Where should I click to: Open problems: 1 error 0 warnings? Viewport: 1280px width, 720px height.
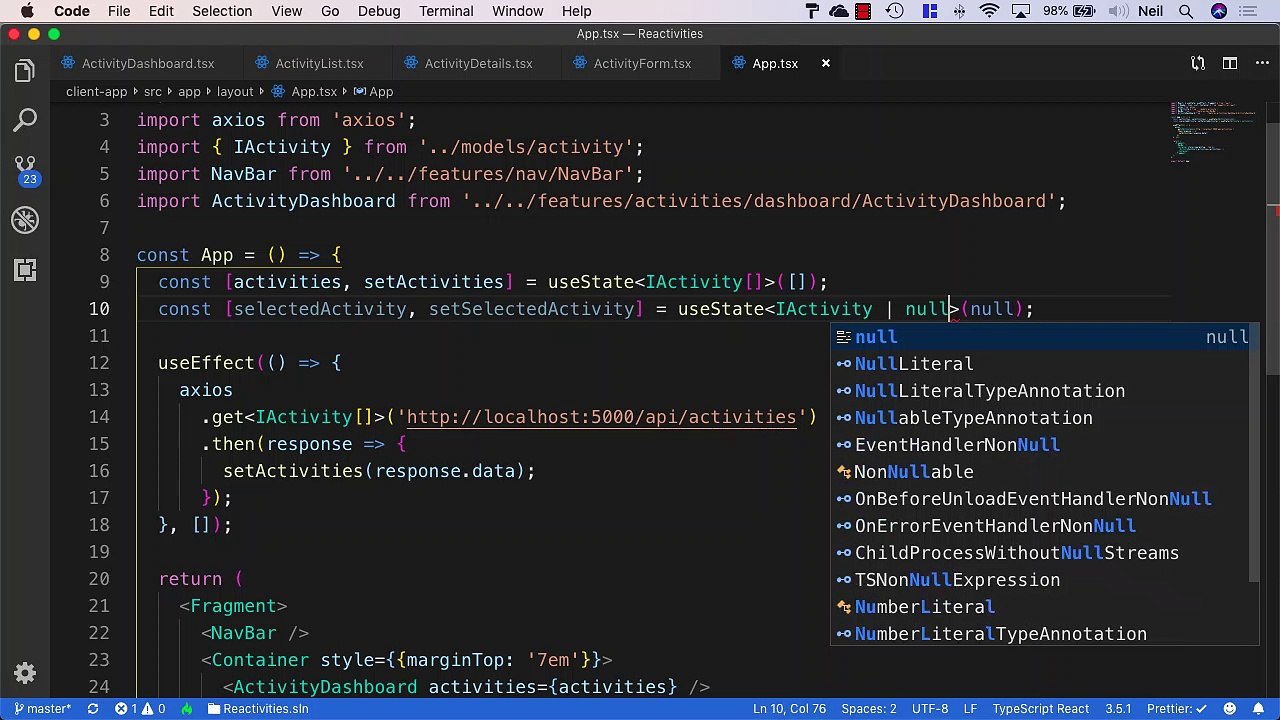140,708
